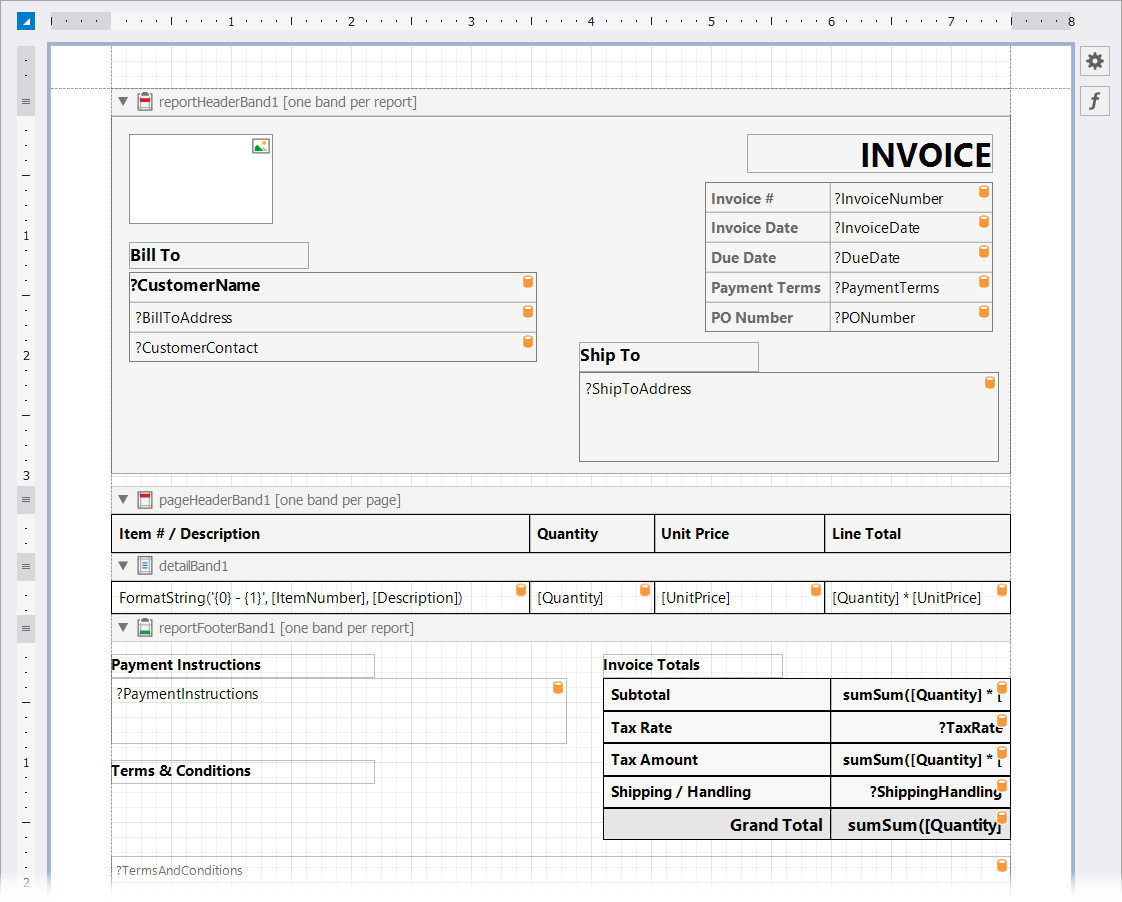
Task: Click database icon on ?BillToAddress label
Action: point(528,312)
